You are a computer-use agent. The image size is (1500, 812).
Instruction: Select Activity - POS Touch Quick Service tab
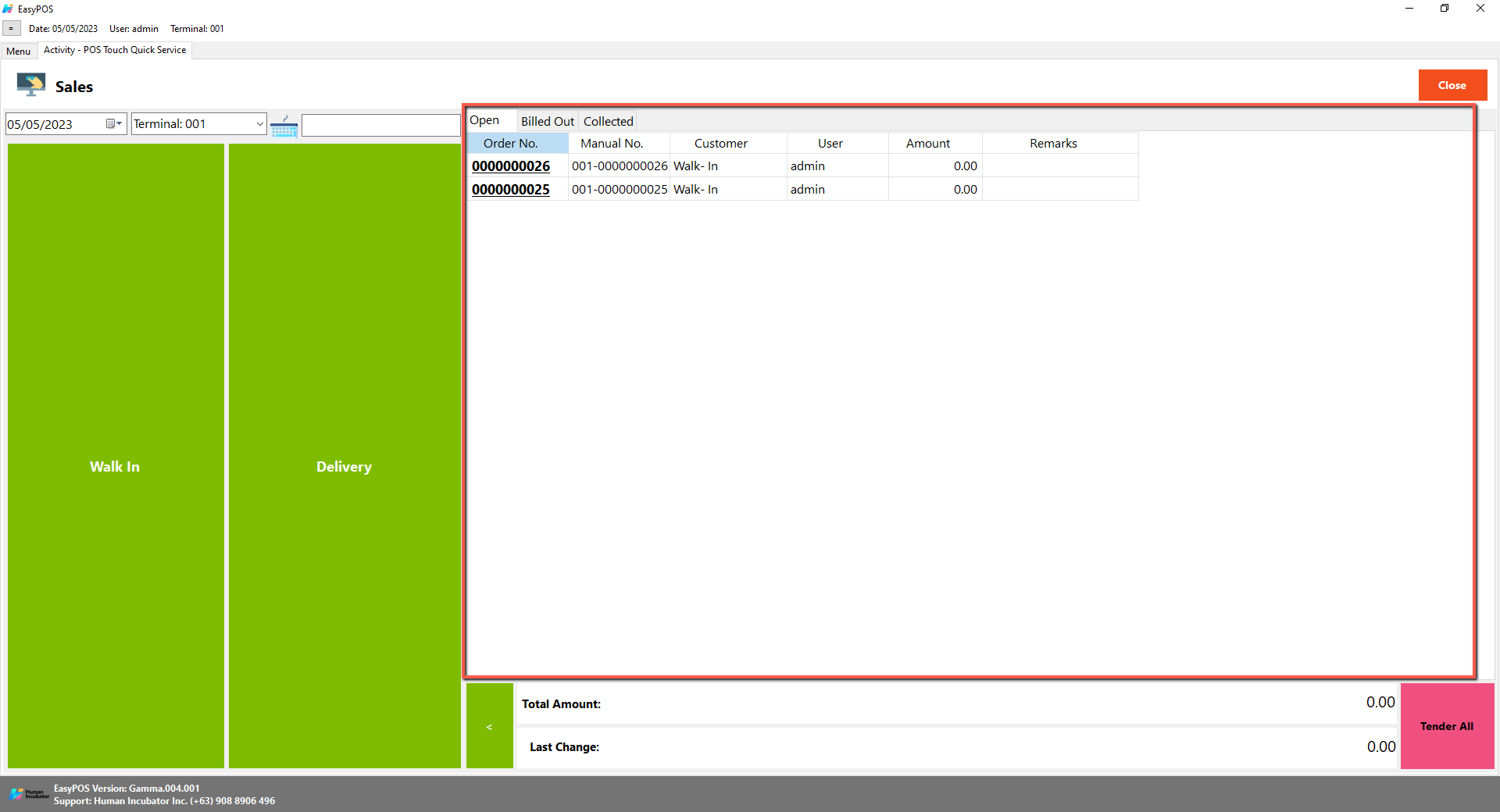115,50
